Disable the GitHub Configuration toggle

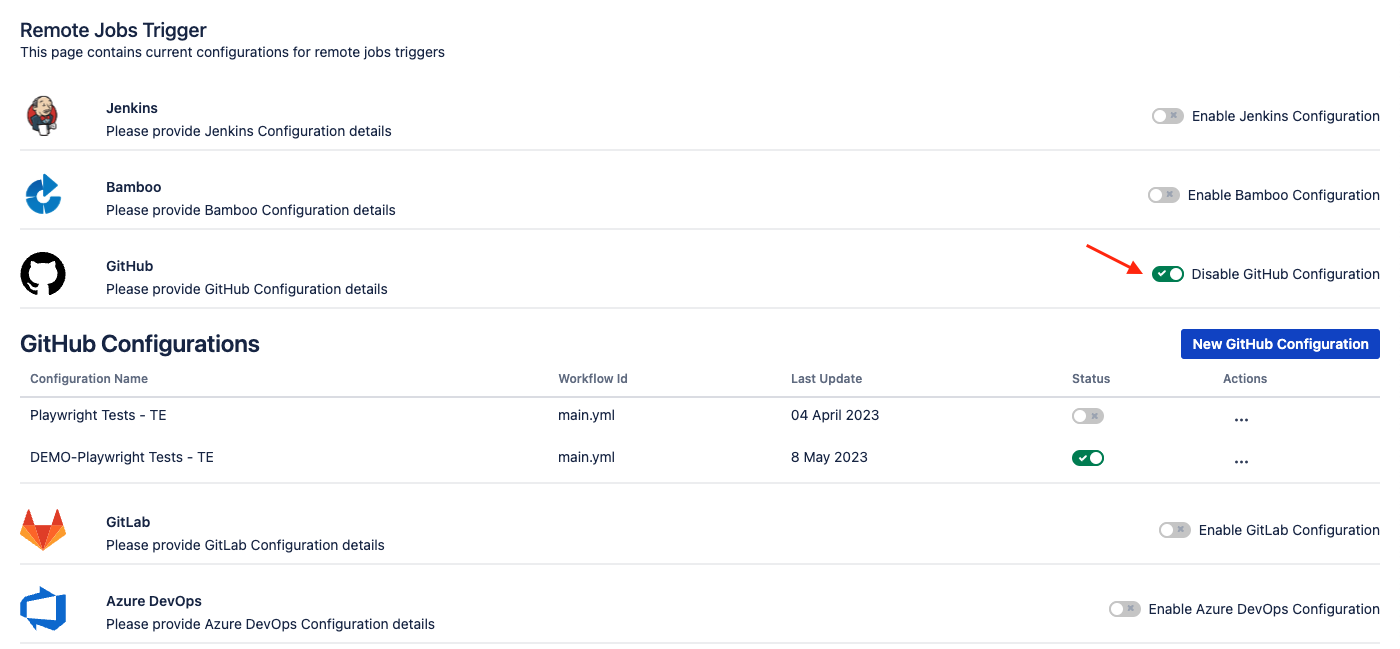point(1167,274)
